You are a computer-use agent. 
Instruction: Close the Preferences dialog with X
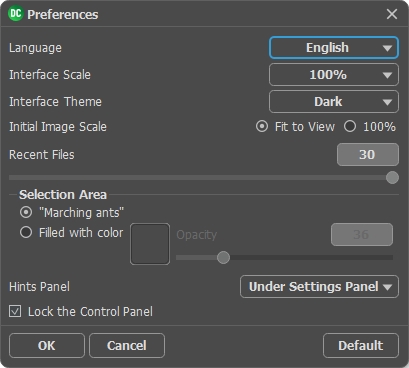(x=392, y=14)
